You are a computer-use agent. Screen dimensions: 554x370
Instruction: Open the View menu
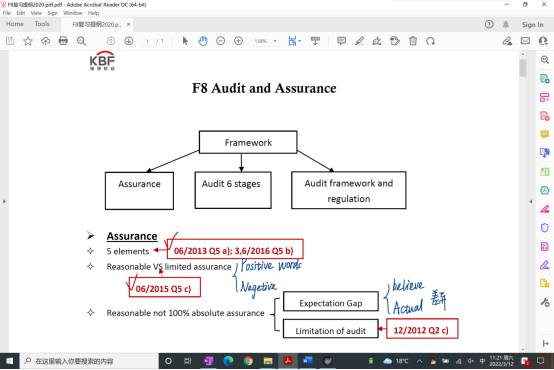[x=36, y=13]
